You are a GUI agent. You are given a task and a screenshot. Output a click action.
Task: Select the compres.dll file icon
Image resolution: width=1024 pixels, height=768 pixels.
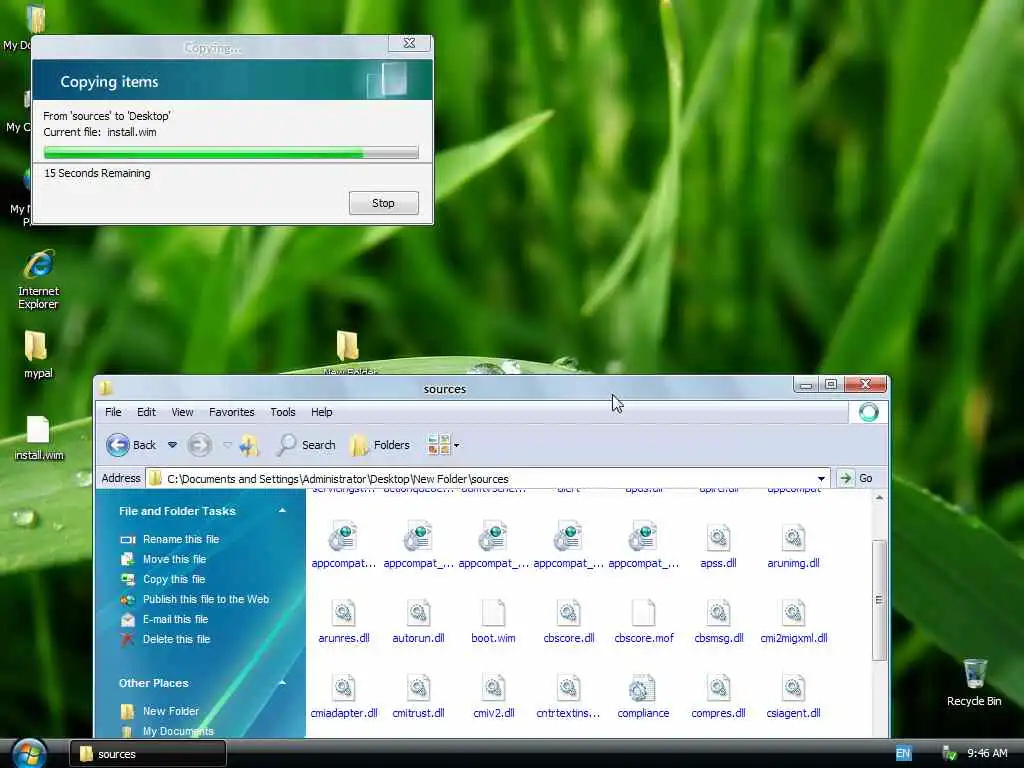[718, 688]
